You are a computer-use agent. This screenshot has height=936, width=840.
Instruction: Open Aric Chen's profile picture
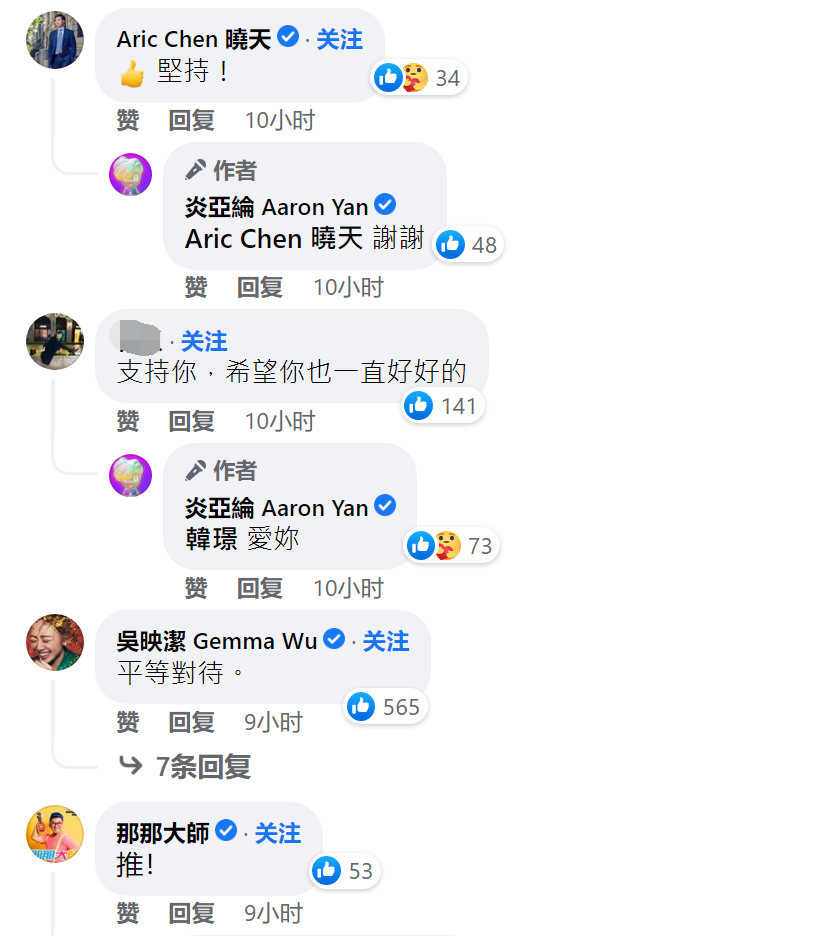point(55,40)
